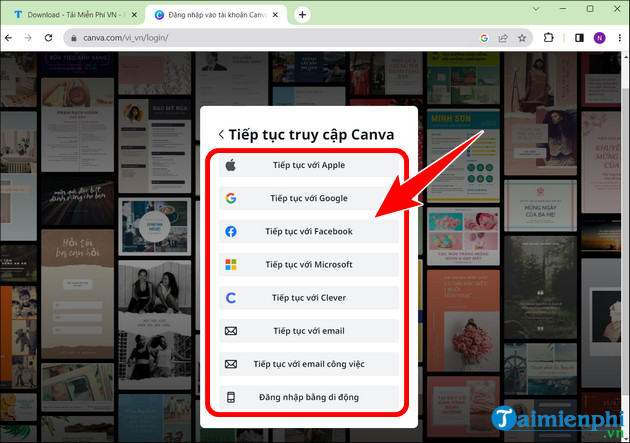Click Tiếp tục với Clever button
Screen dimensions: 630x443
tap(309, 298)
